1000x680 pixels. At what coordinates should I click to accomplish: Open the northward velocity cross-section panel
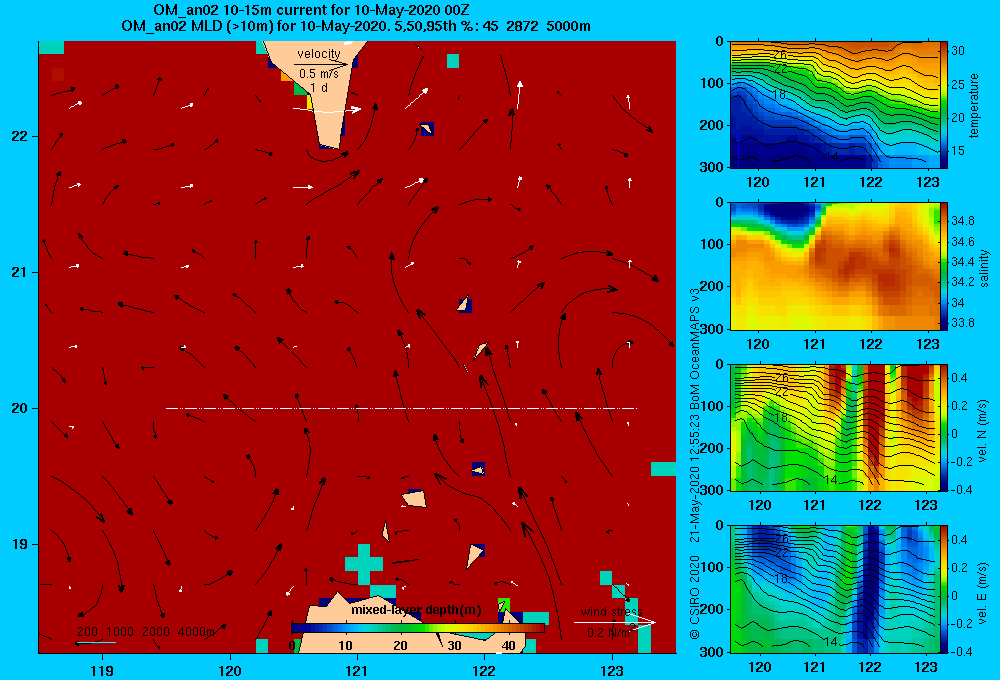(835, 427)
